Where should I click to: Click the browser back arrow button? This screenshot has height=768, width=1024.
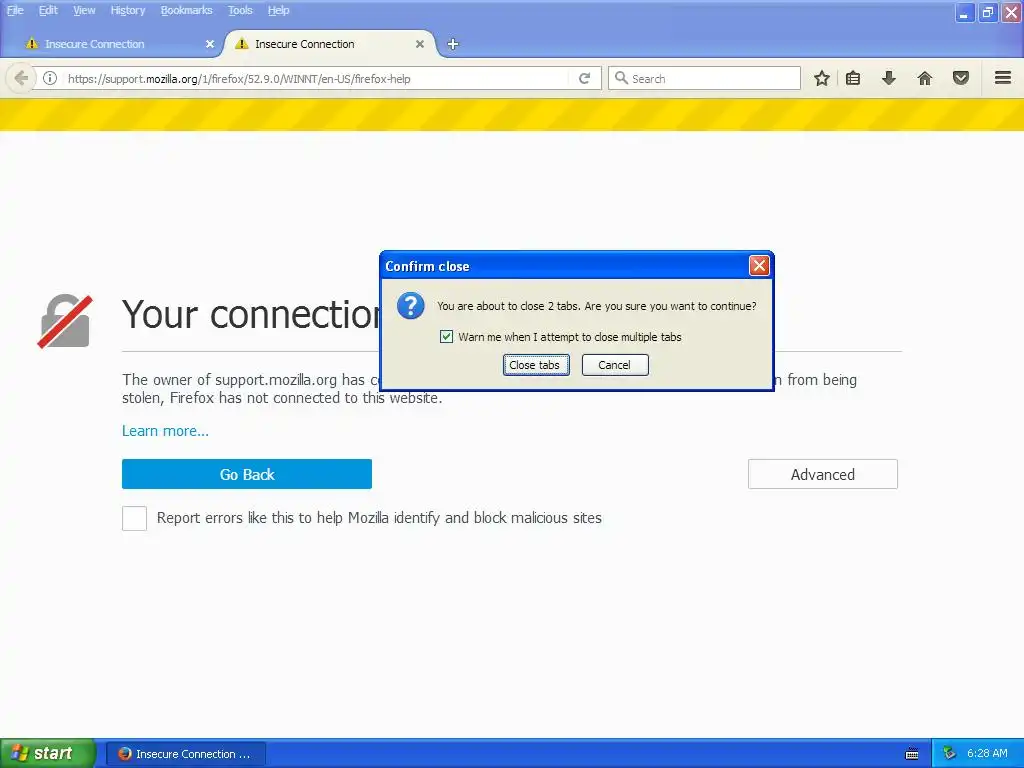pos(21,78)
